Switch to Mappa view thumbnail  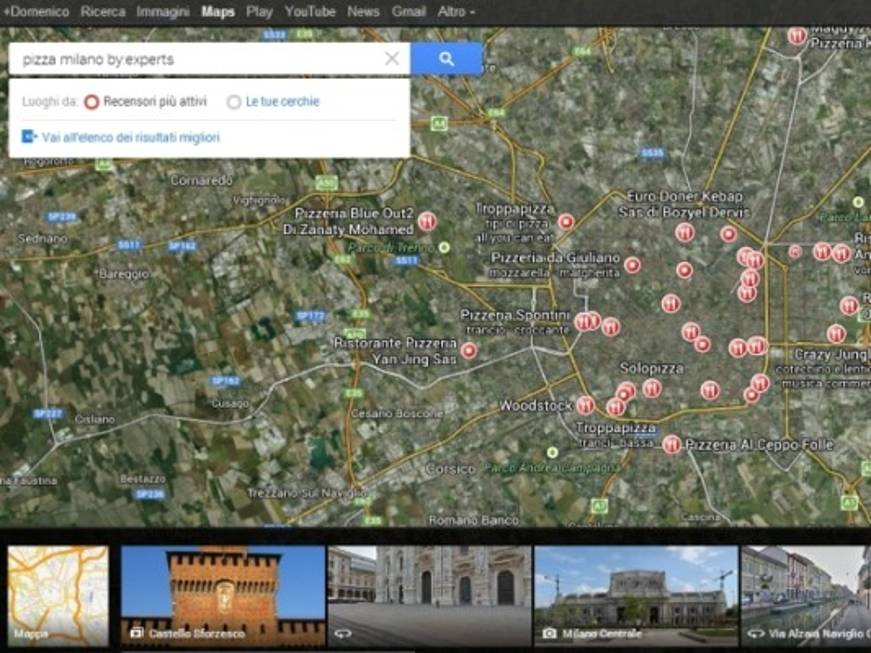coord(58,596)
